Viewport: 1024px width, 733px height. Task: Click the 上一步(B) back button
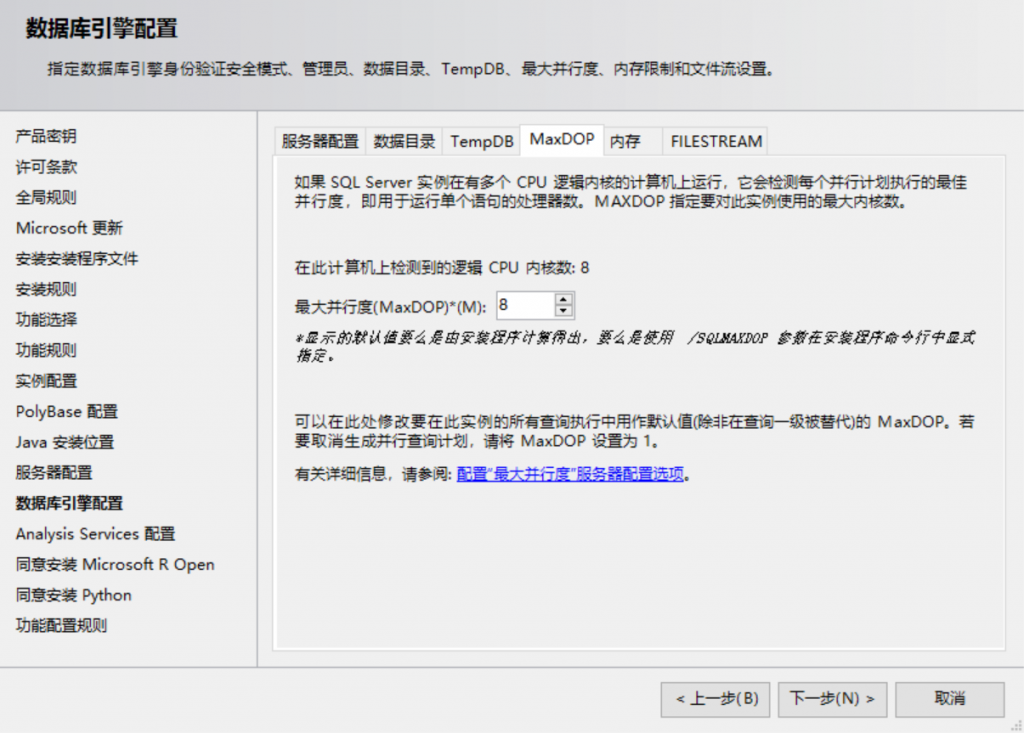[x=715, y=699]
